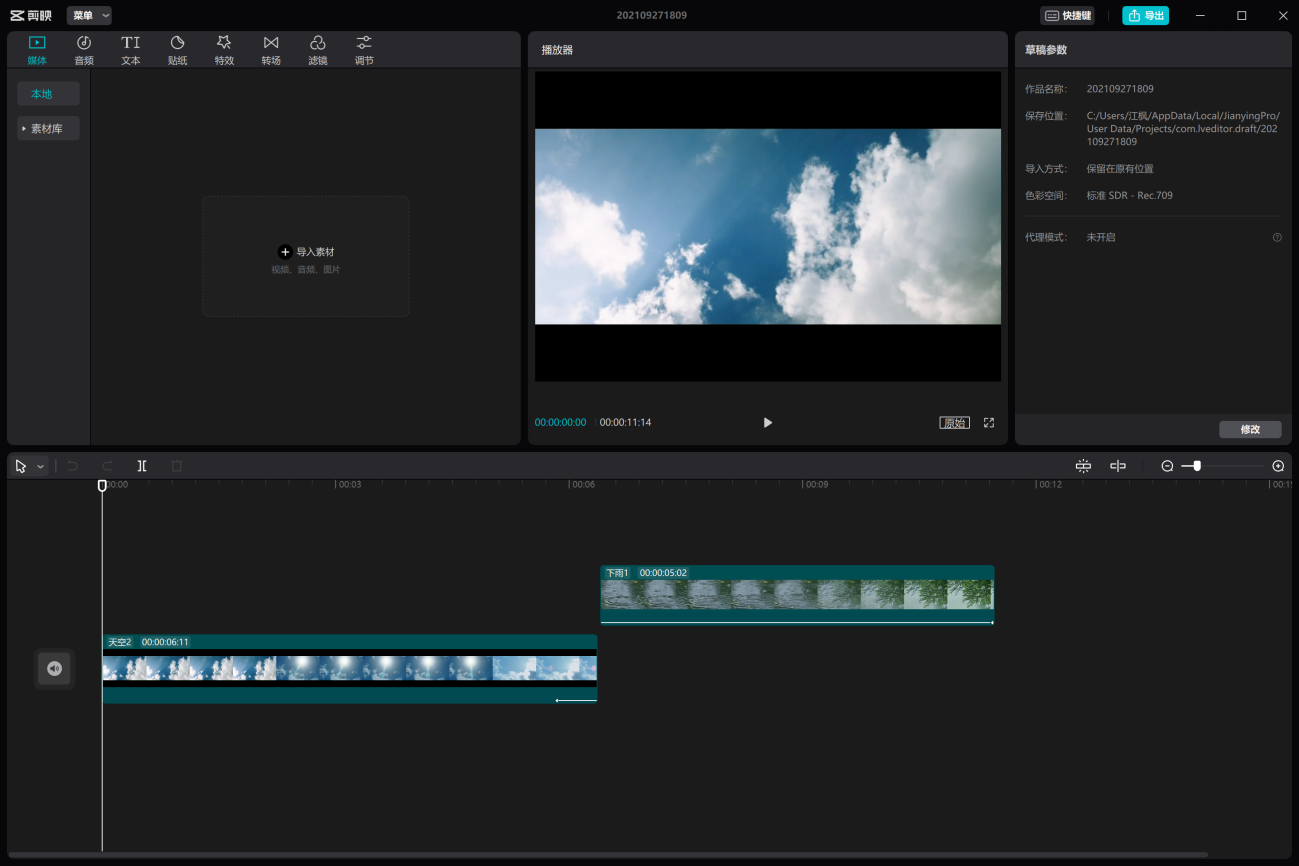Expand the 素材库 material library

pyautogui.click(x=48, y=129)
